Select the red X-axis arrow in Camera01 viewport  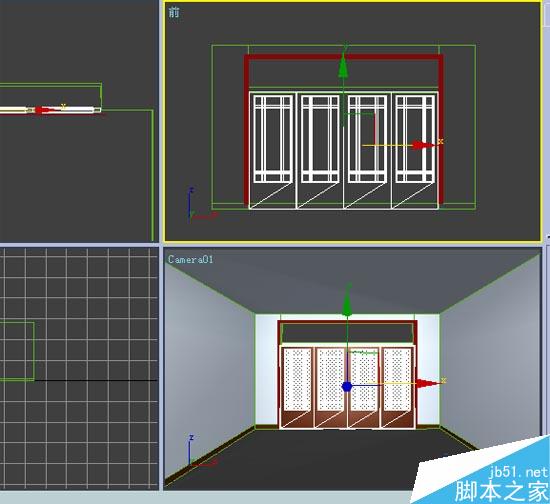coord(429,383)
